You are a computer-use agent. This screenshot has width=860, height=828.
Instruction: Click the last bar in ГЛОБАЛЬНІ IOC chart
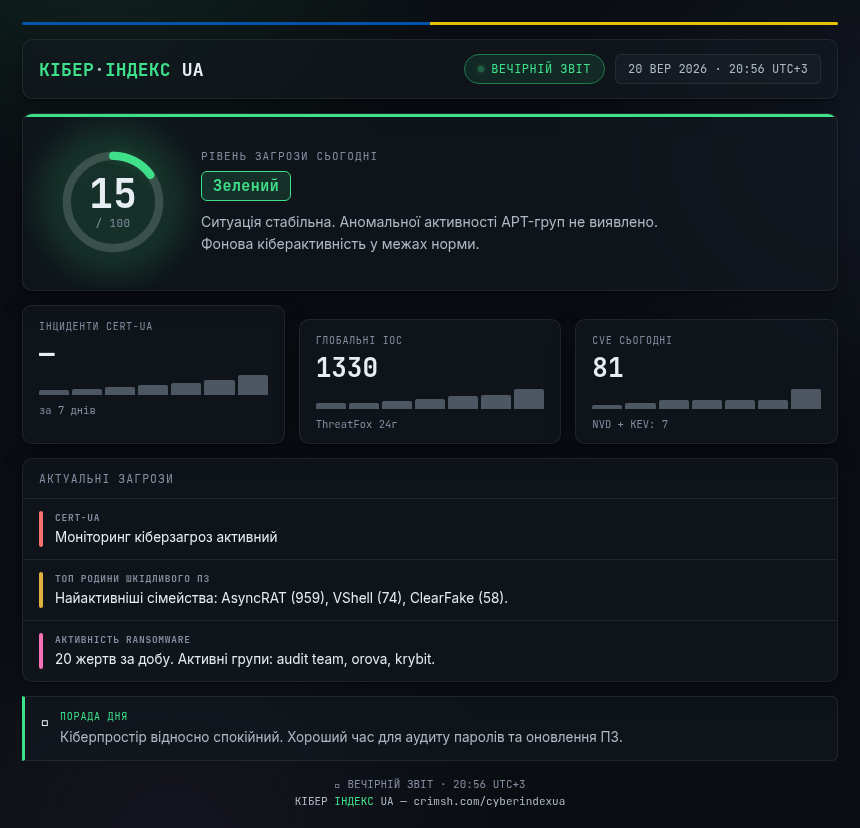(529, 399)
